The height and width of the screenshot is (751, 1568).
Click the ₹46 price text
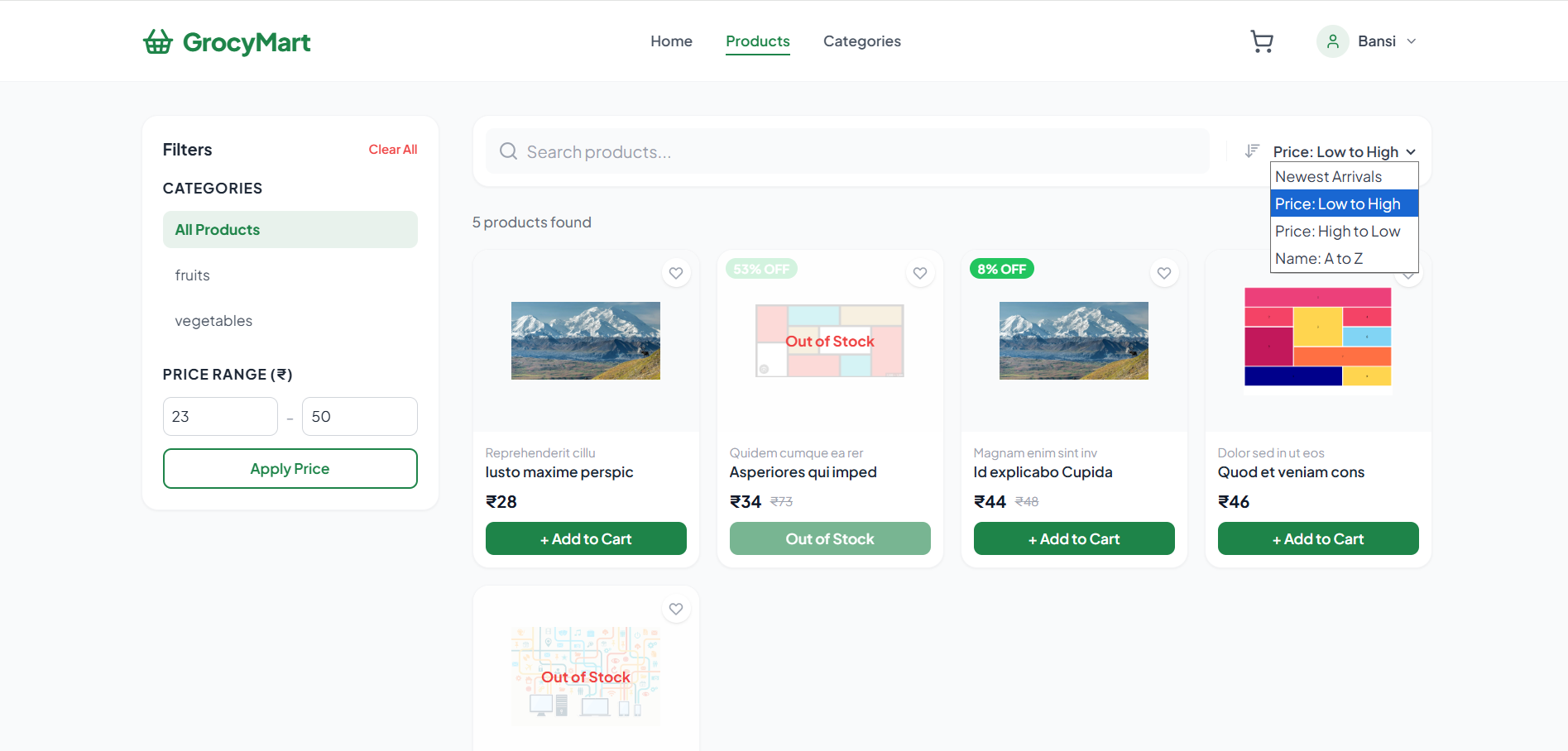[1234, 502]
